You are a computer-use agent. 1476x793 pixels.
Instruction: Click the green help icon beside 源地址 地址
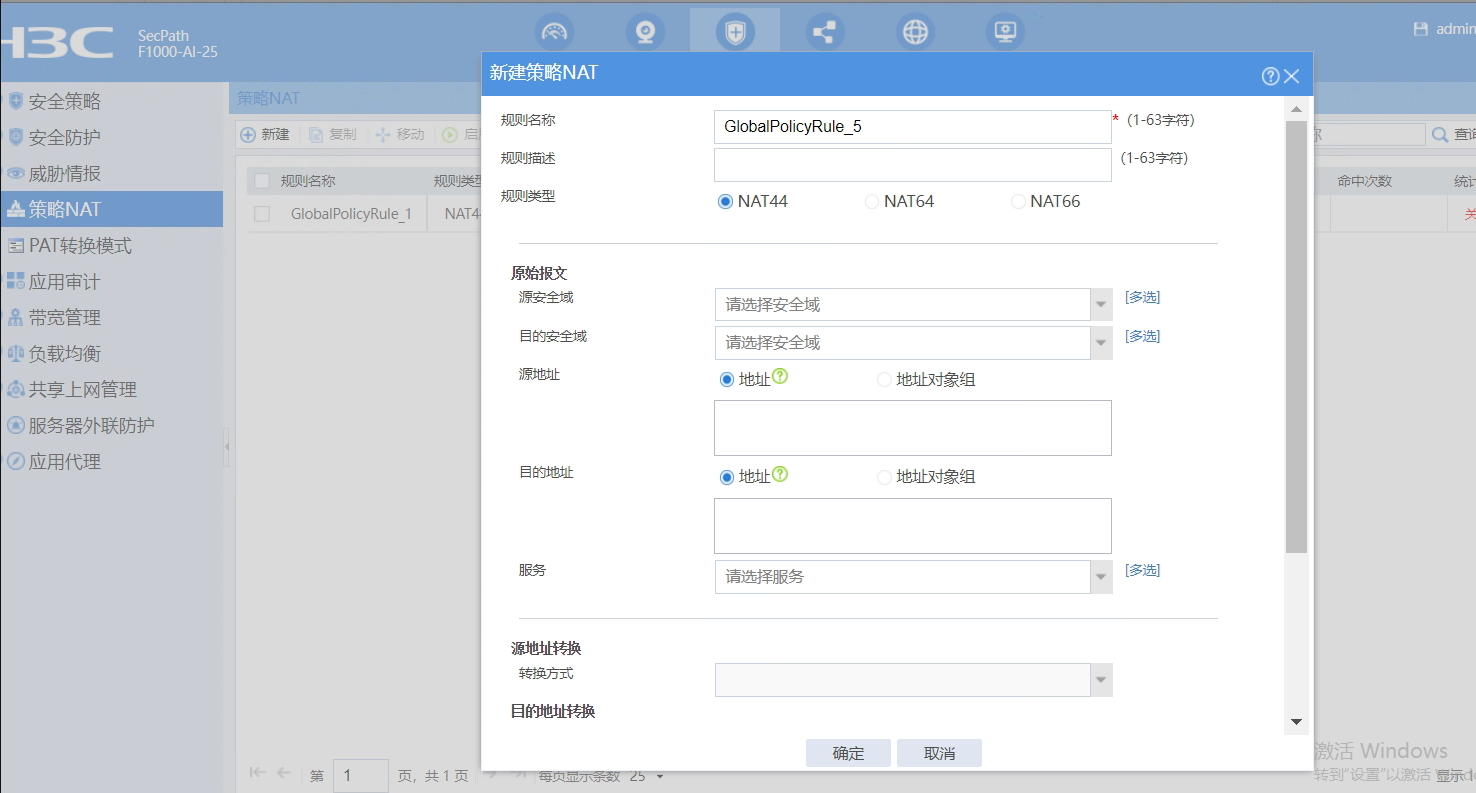click(x=781, y=376)
